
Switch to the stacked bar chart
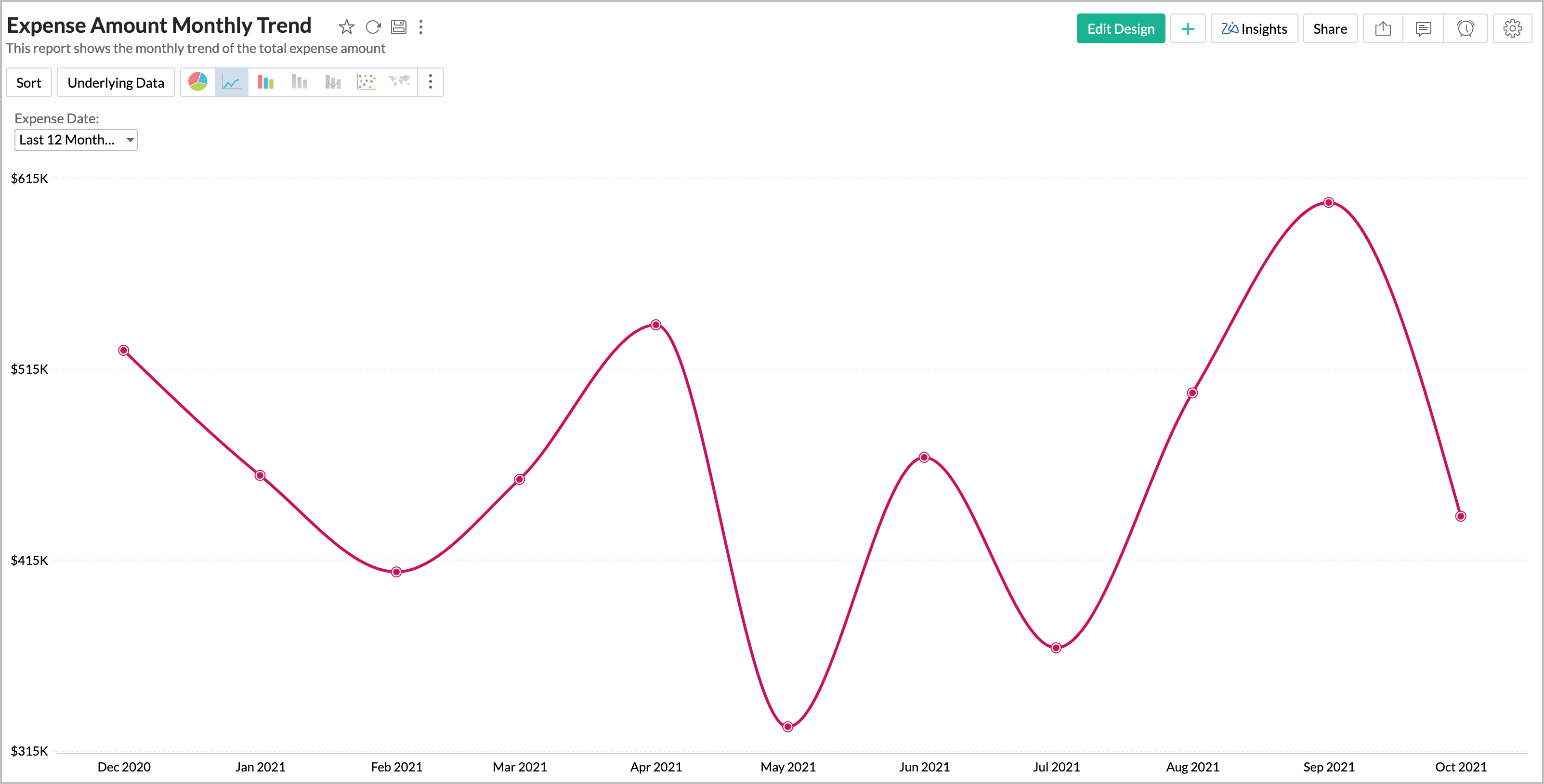pos(299,82)
